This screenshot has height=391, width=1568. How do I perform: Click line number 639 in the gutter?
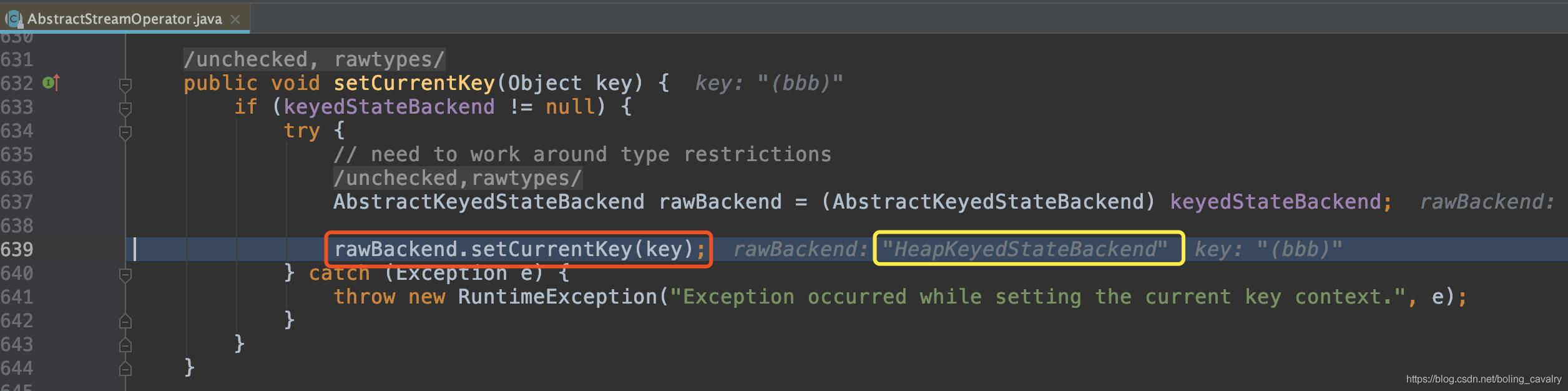tap(17, 250)
